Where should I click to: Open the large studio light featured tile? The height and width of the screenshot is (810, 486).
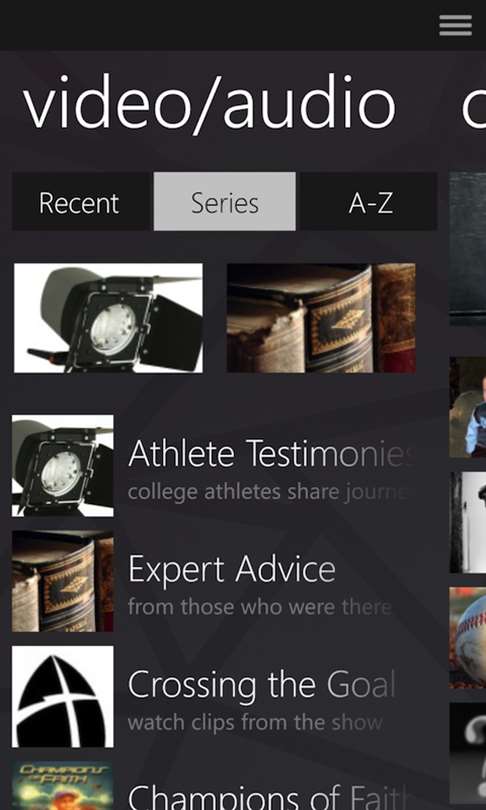tap(108, 318)
